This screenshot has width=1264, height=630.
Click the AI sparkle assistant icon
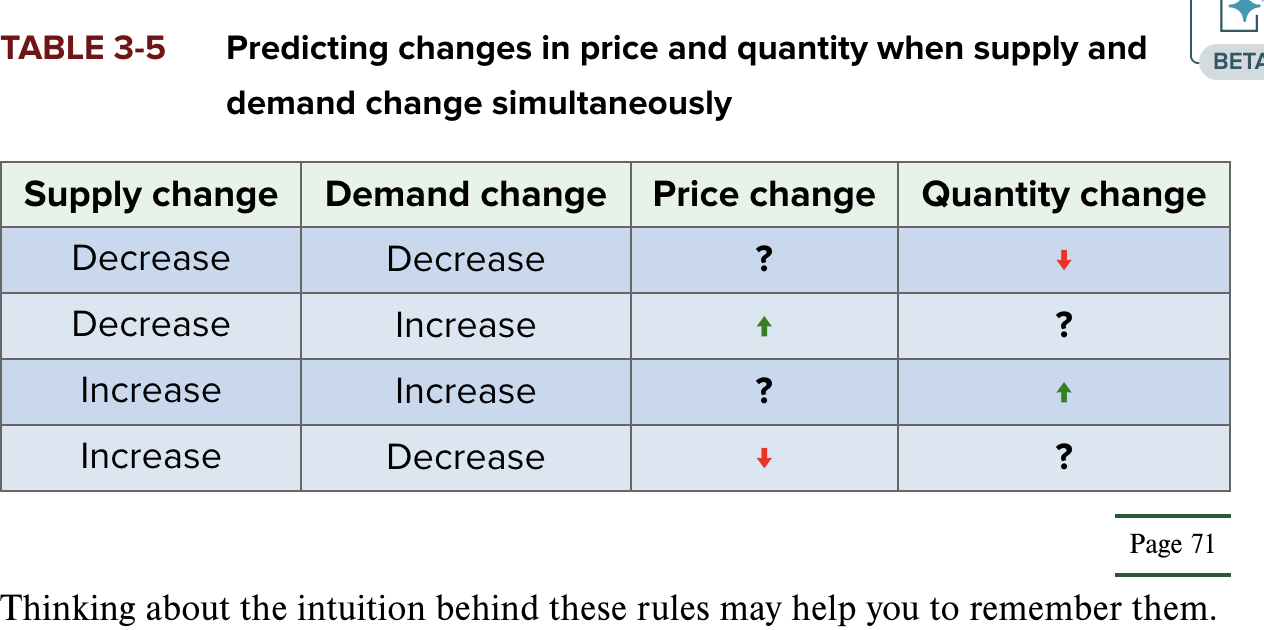pos(1244,13)
